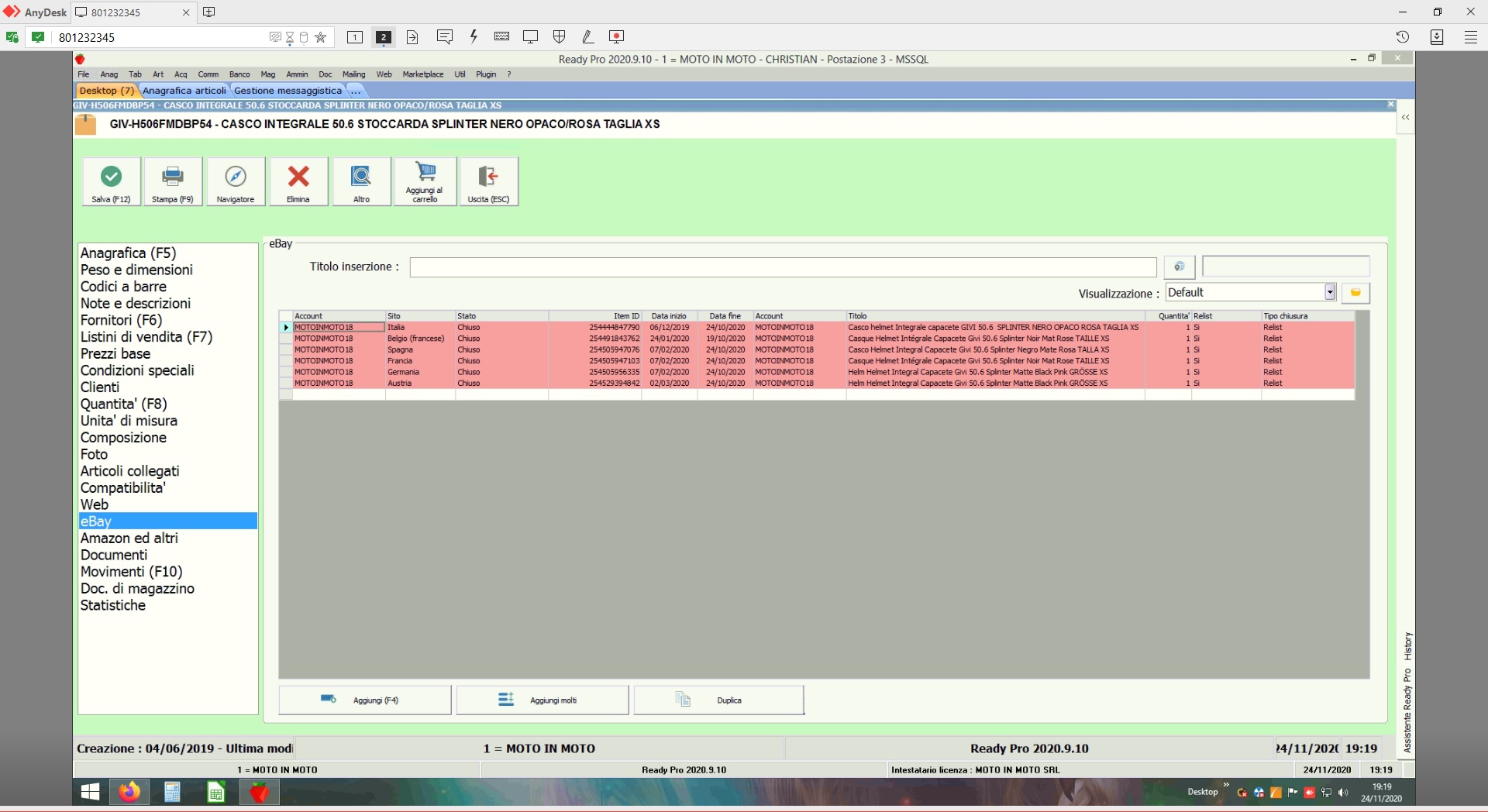Print using the Stampa (F9) button
1488x812 pixels.
(x=173, y=181)
